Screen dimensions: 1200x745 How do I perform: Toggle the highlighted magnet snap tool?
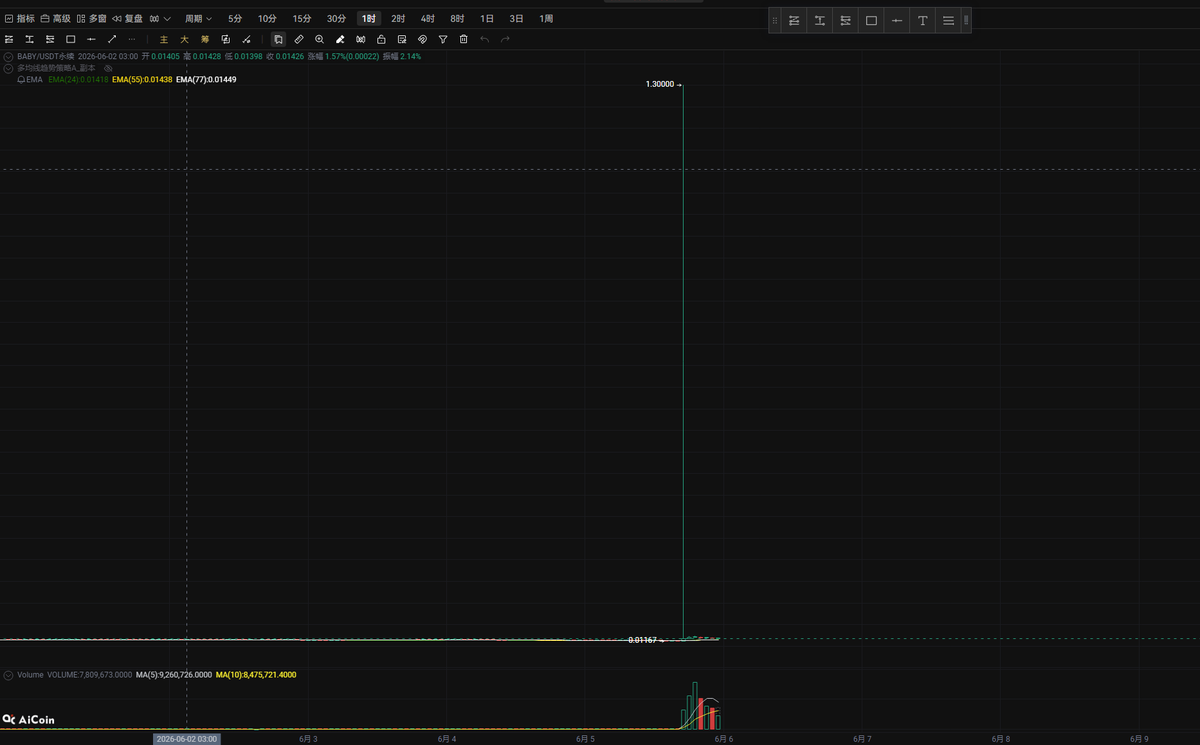pyautogui.click(x=278, y=39)
